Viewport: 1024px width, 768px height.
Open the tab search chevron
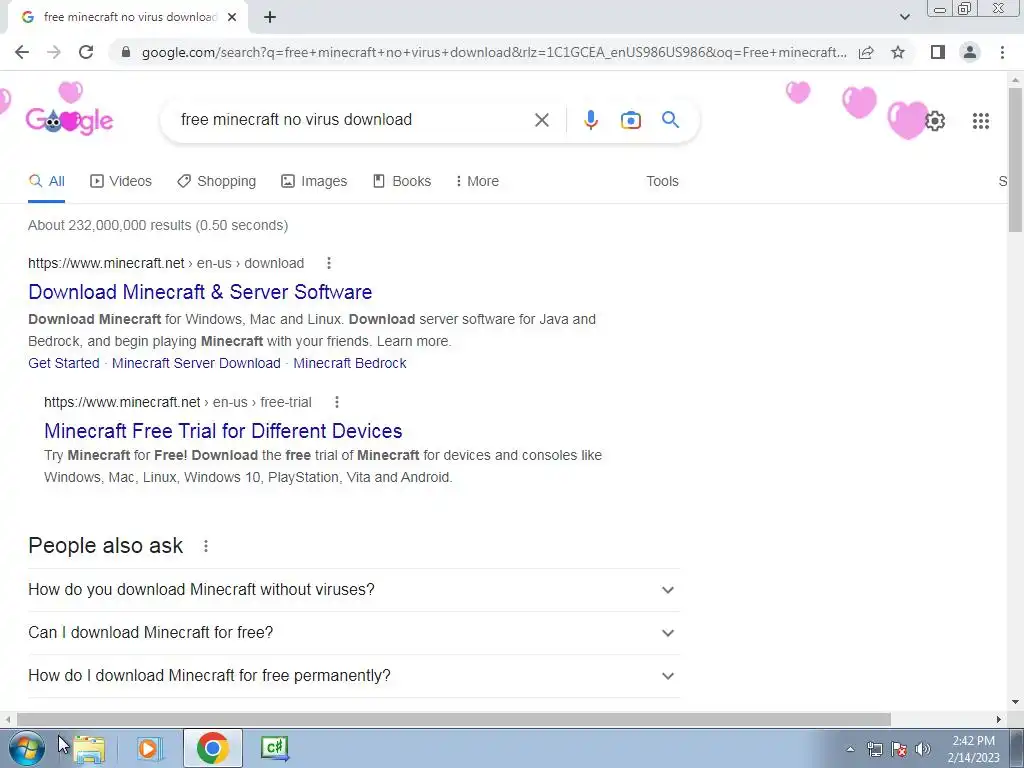[904, 17]
